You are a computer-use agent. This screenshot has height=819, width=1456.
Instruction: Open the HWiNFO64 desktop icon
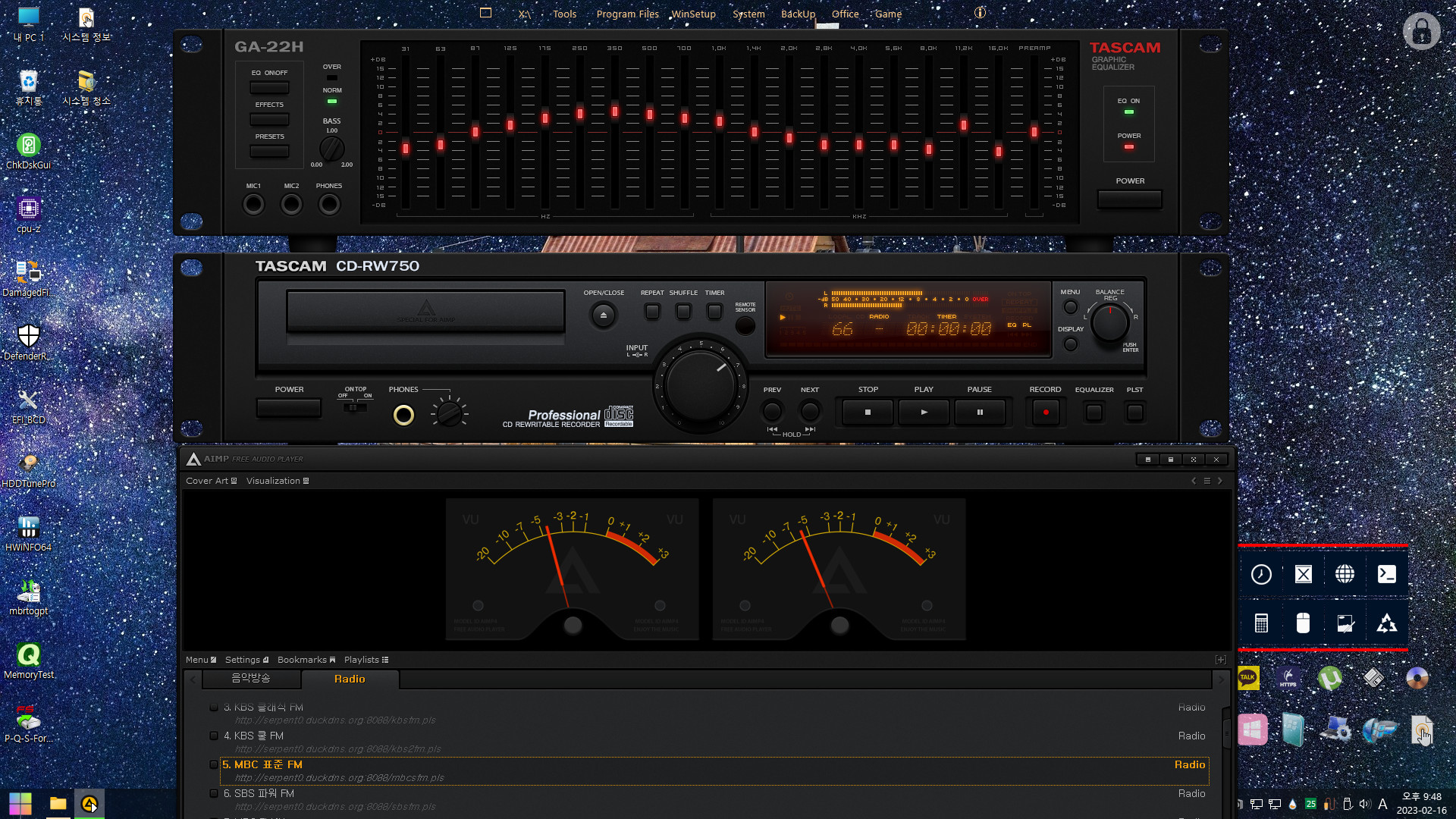pos(28,532)
